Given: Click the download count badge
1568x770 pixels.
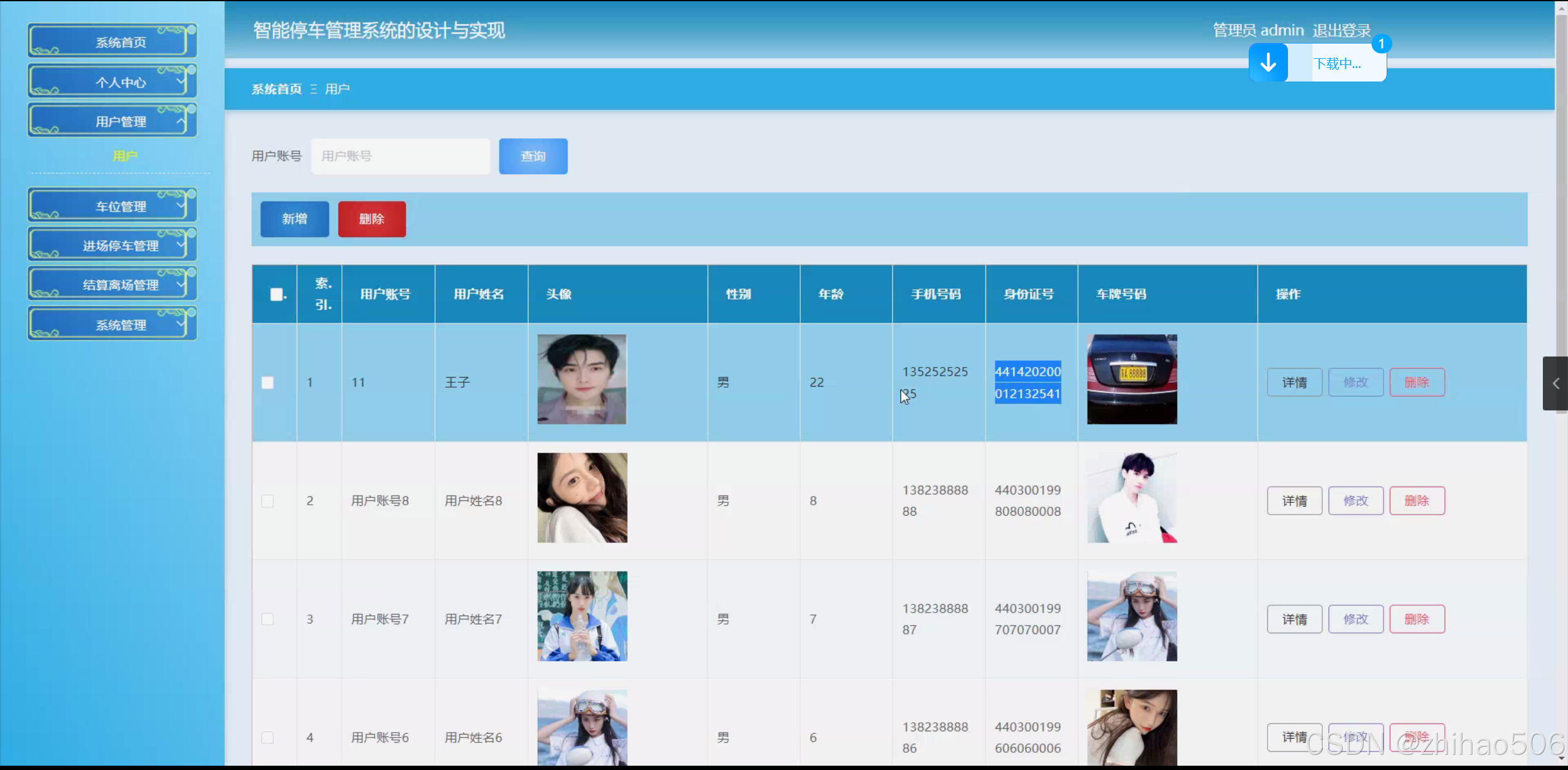Looking at the screenshot, I should click(x=1381, y=44).
